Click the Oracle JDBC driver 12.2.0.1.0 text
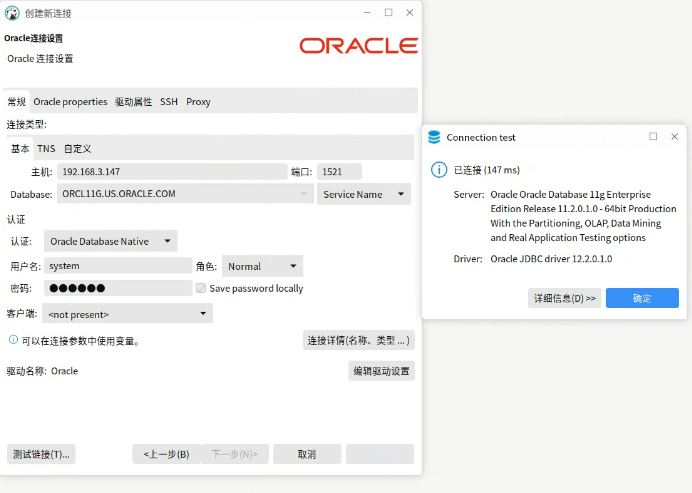Screen dimensions: 692x493 (551, 259)
